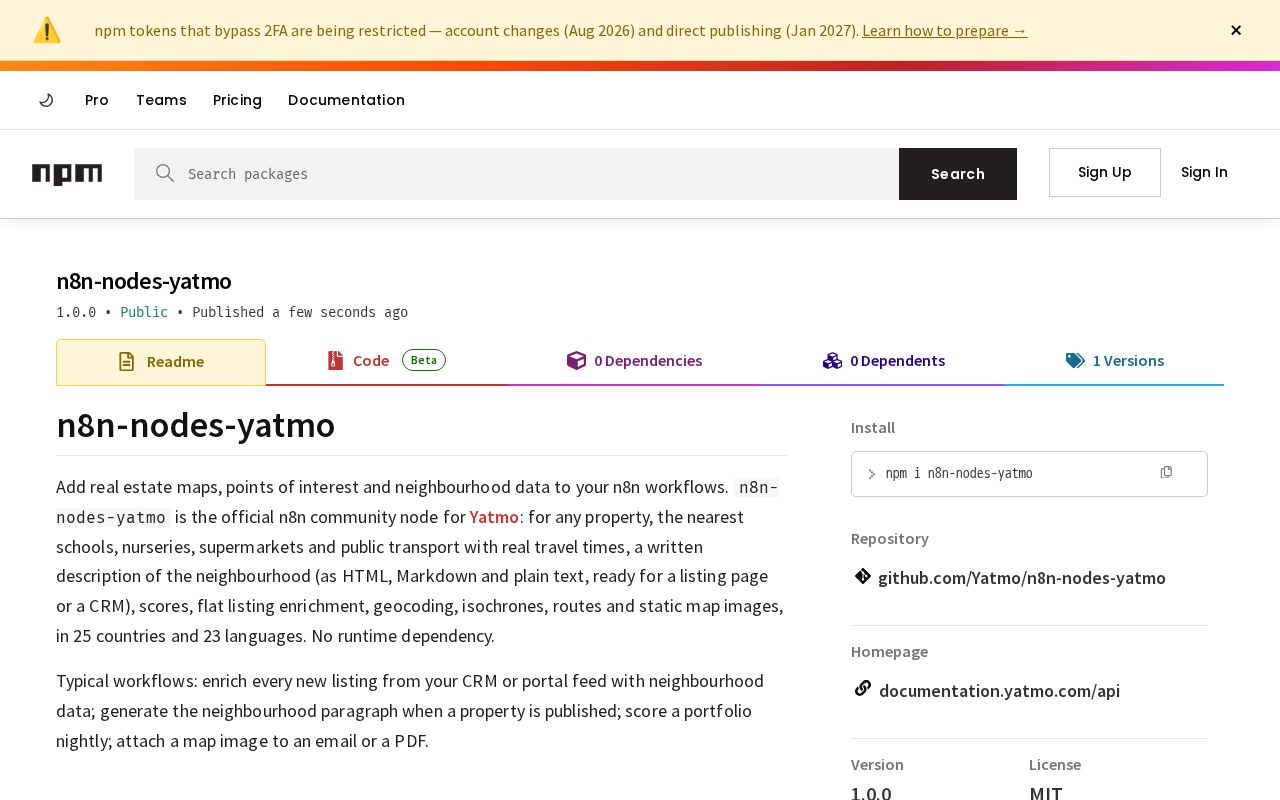Show the 0 Dependents tab
Viewport: 1280px width, 800px height.
tap(884, 361)
